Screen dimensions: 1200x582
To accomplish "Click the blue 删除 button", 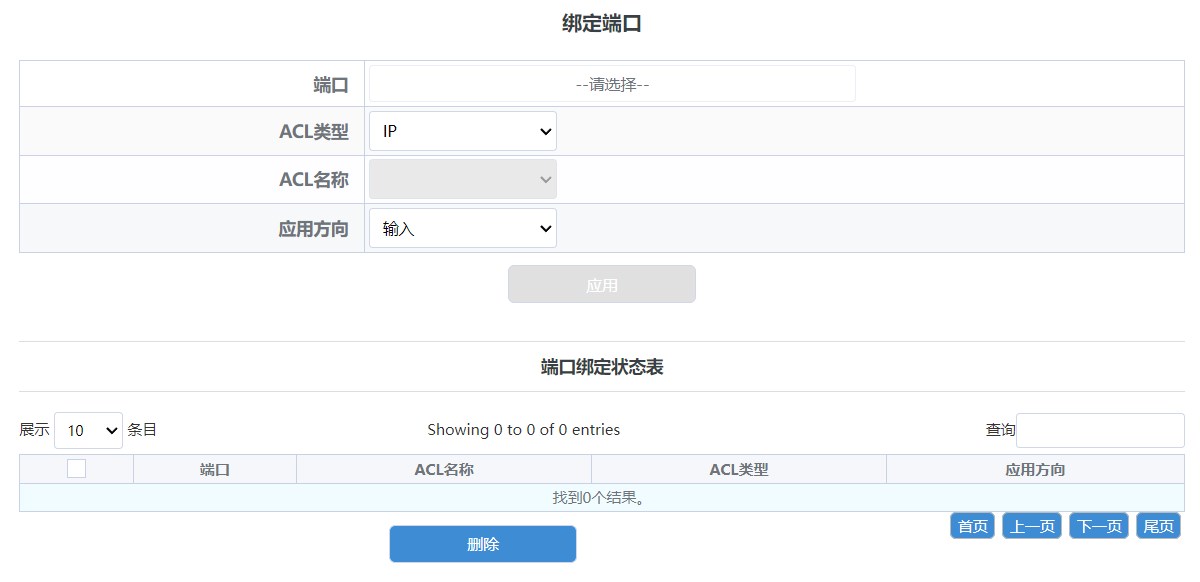I will [x=483, y=544].
